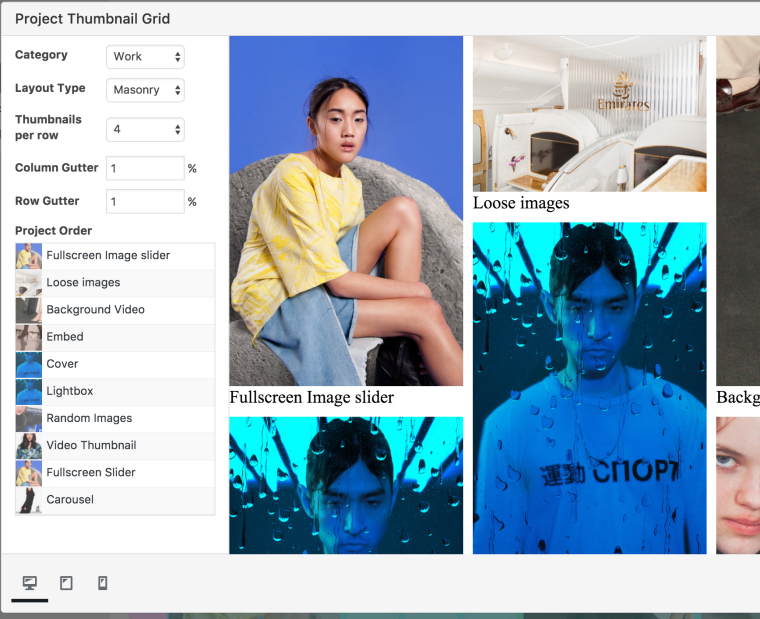
Task: Select Loose images in Project Order list
Action: coord(83,283)
